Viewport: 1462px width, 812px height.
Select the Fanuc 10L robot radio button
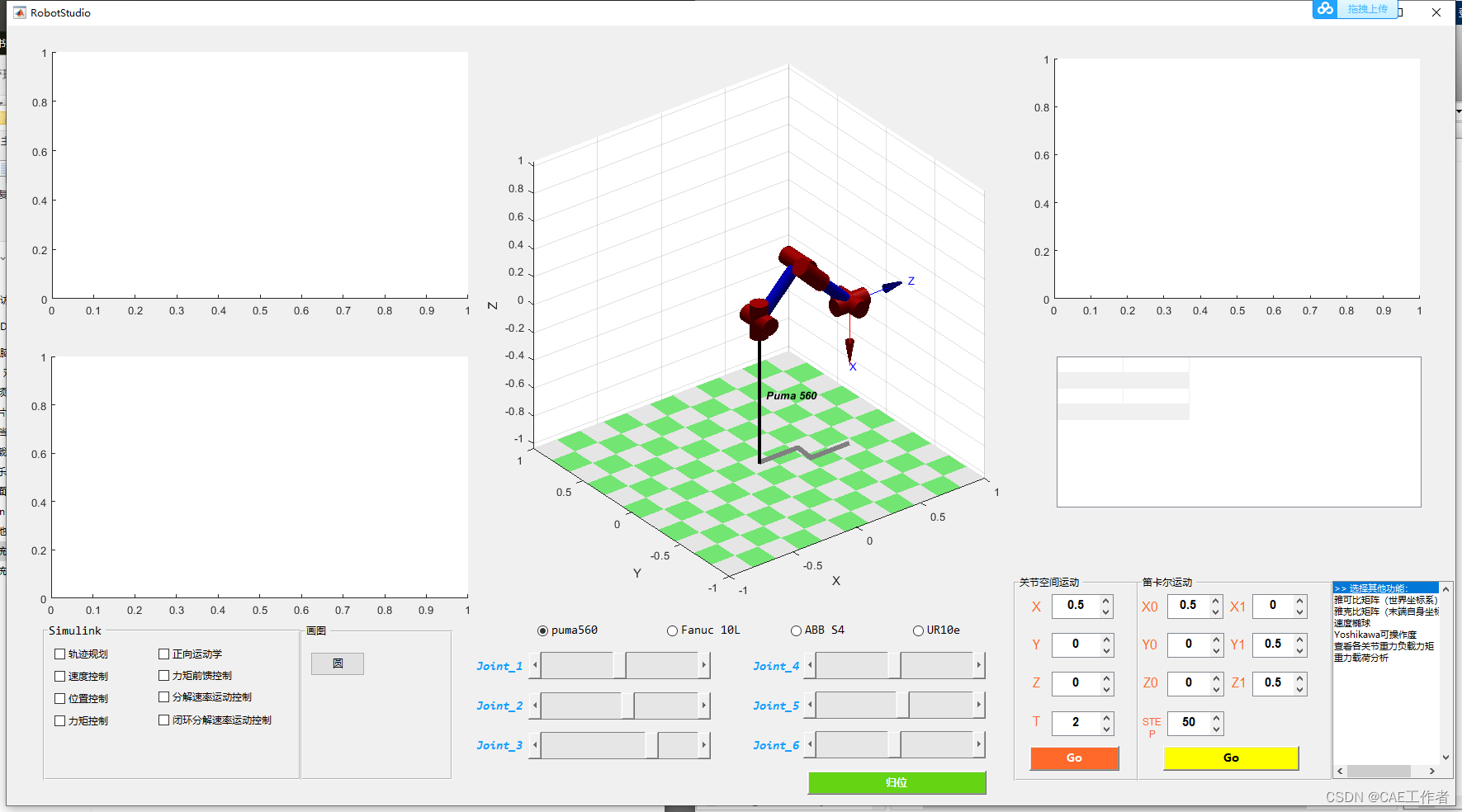[x=672, y=630]
